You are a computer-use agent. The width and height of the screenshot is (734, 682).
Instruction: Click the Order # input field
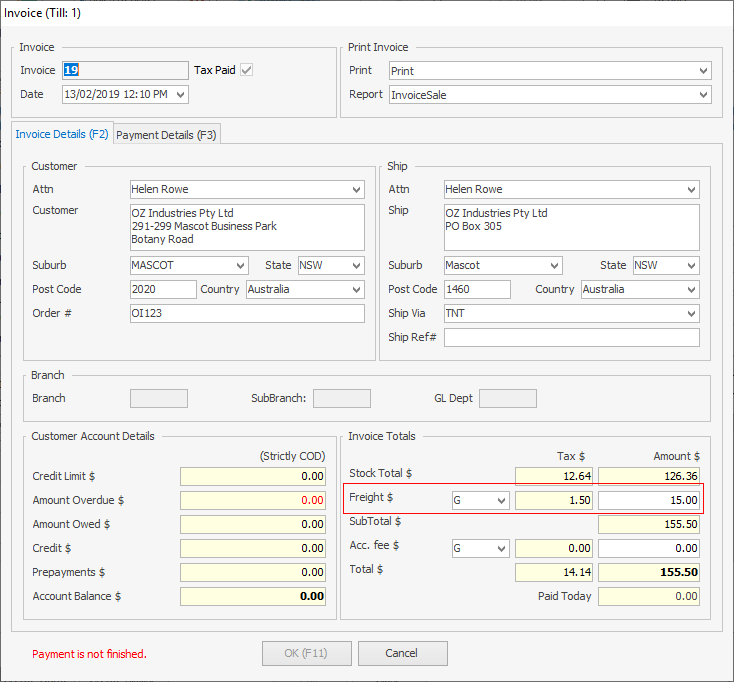pyautogui.click(x=247, y=313)
